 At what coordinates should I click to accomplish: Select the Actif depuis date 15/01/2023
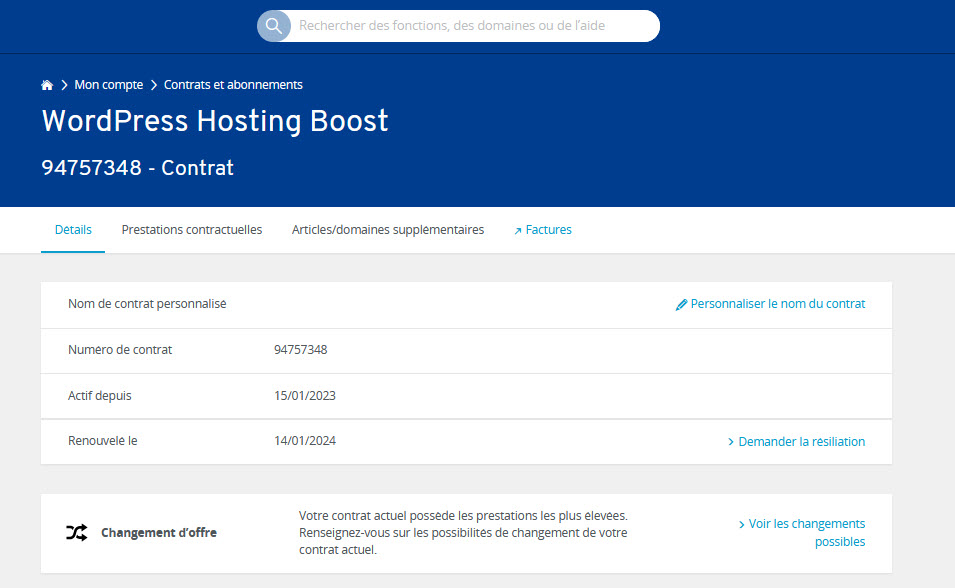(x=305, y=395)
